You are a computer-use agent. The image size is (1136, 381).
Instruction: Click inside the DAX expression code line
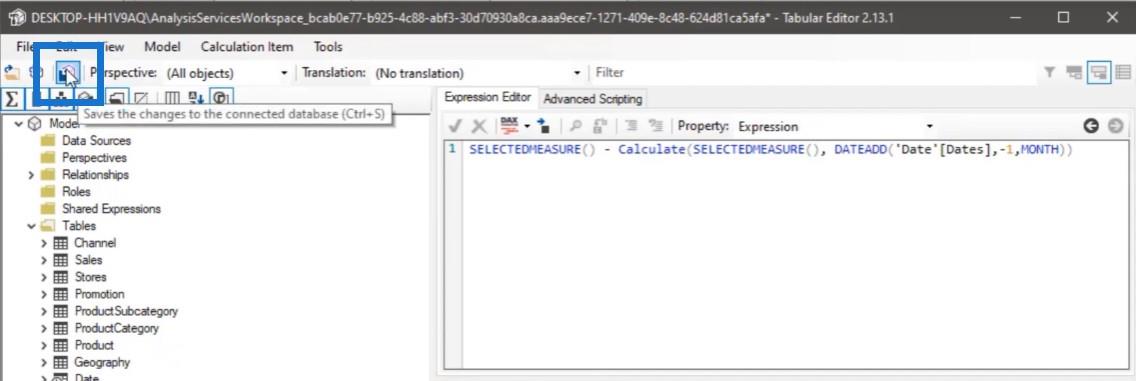pos(770,150)
